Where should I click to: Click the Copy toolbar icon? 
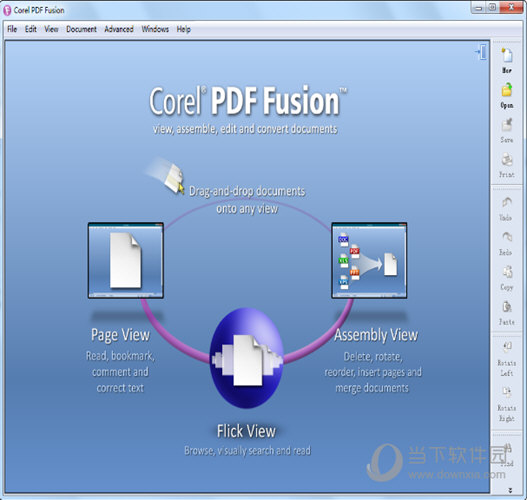507,272
